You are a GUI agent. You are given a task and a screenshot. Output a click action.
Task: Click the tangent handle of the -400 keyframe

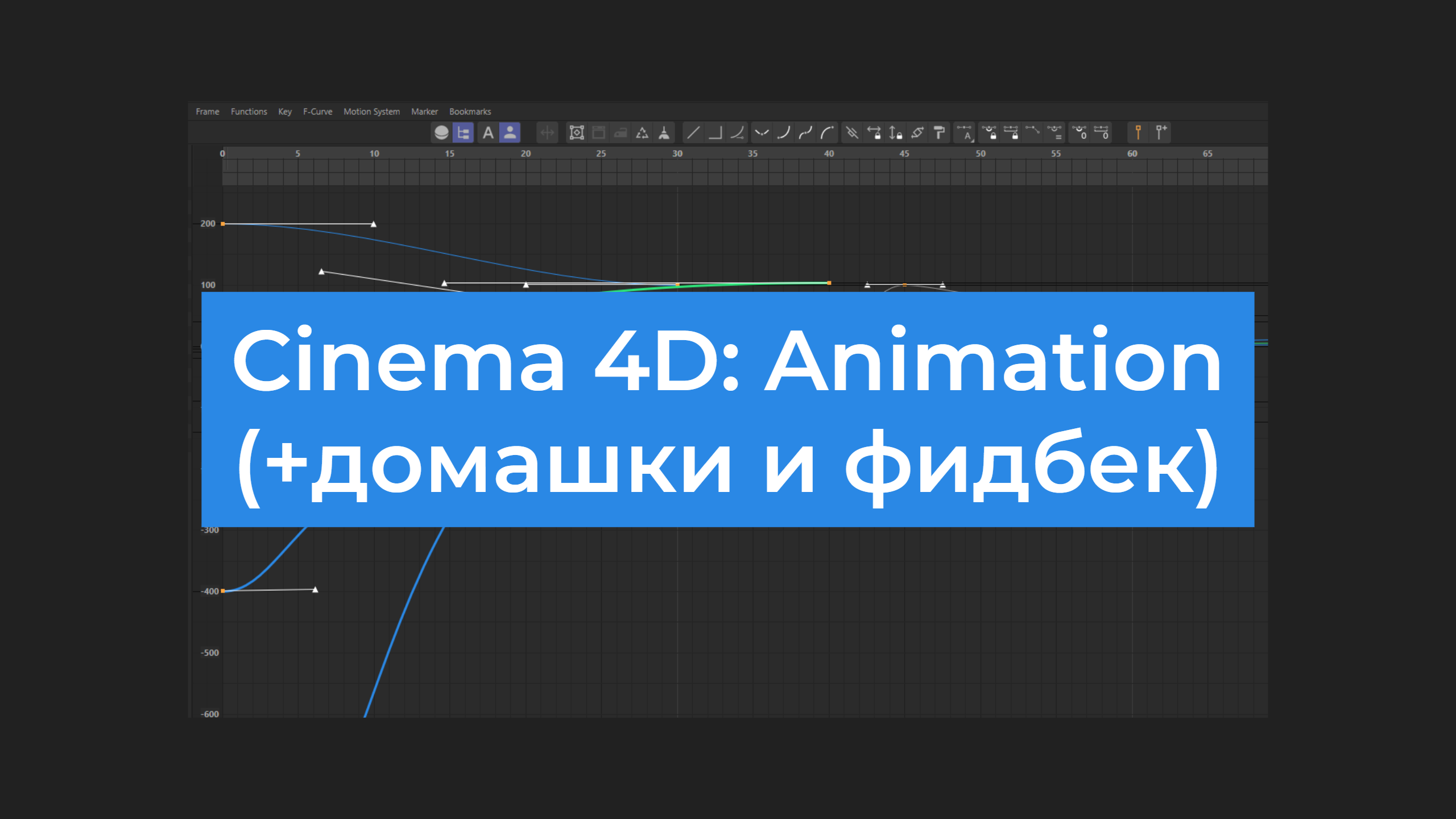coord(315,590)
